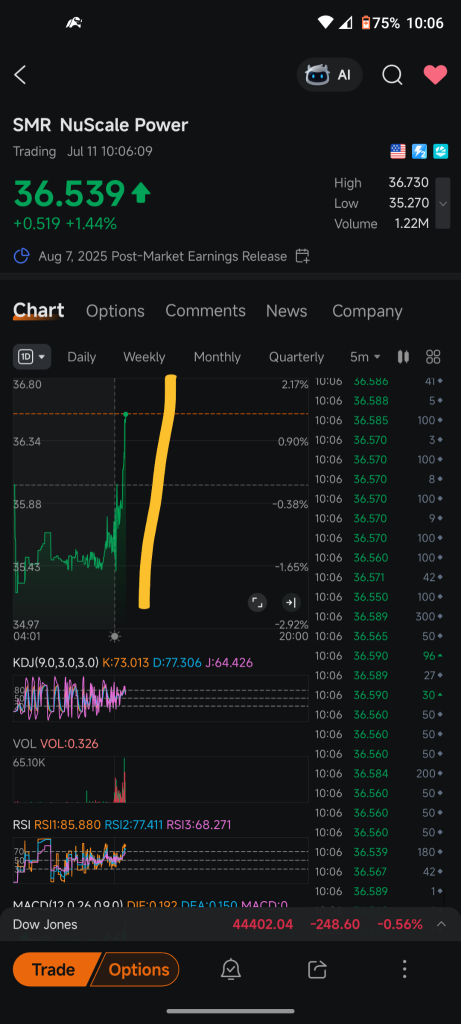The height and width of the screenshot is (1024, 461).
Task: Add earnings date via calendar-plus icon
Action: [302, 256]
